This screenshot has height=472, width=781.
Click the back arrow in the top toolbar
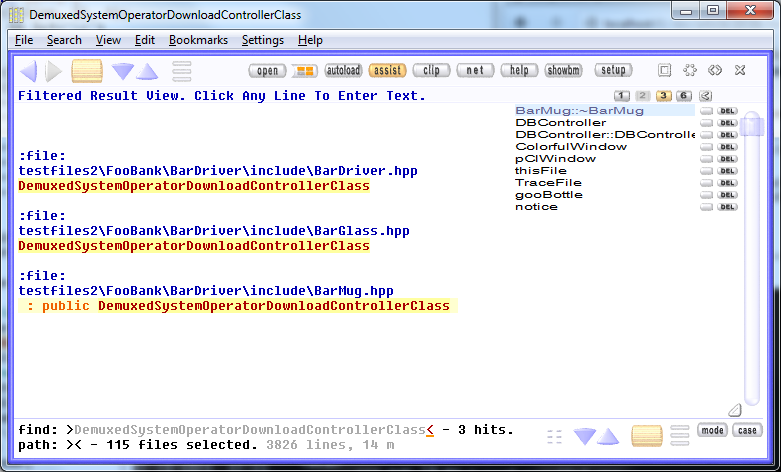[29, 71]
